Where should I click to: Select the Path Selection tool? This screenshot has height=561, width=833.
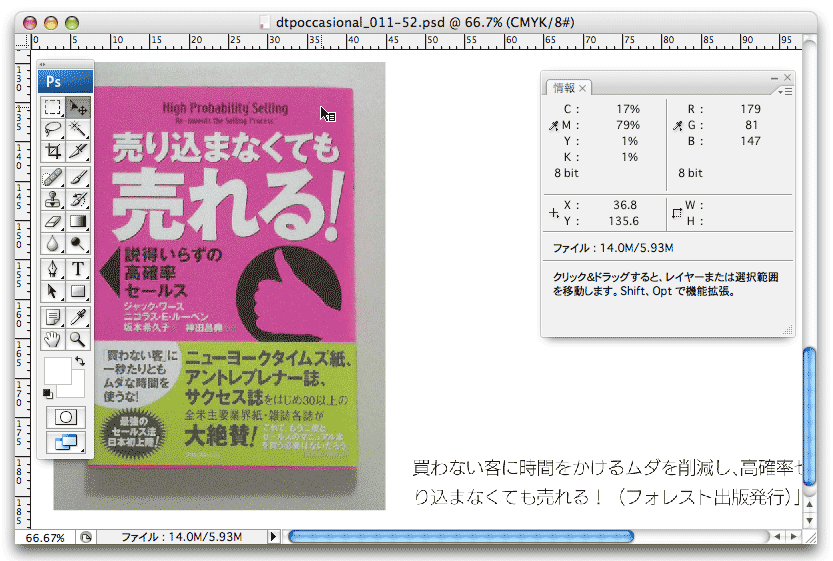click(x=53, y=291)
